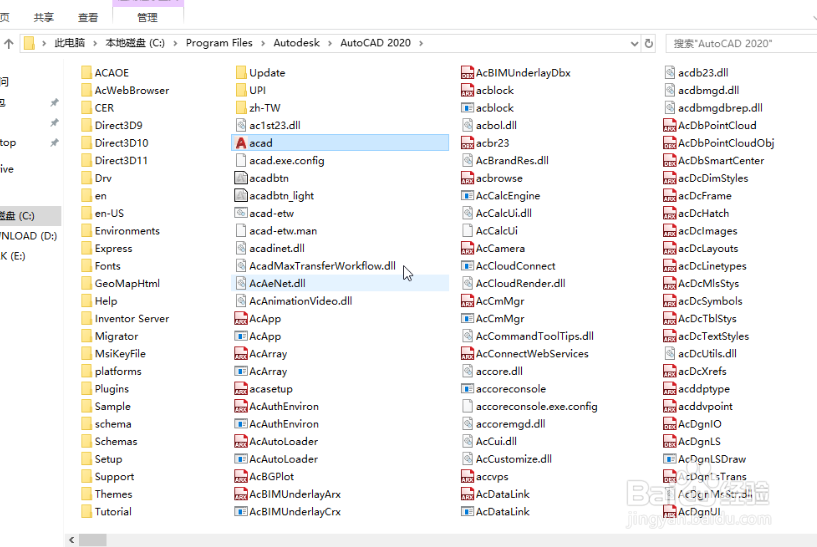The image size is (817, 547).
Task: Expand chevron after 此电脑 in path
Action: coord(95,43)
